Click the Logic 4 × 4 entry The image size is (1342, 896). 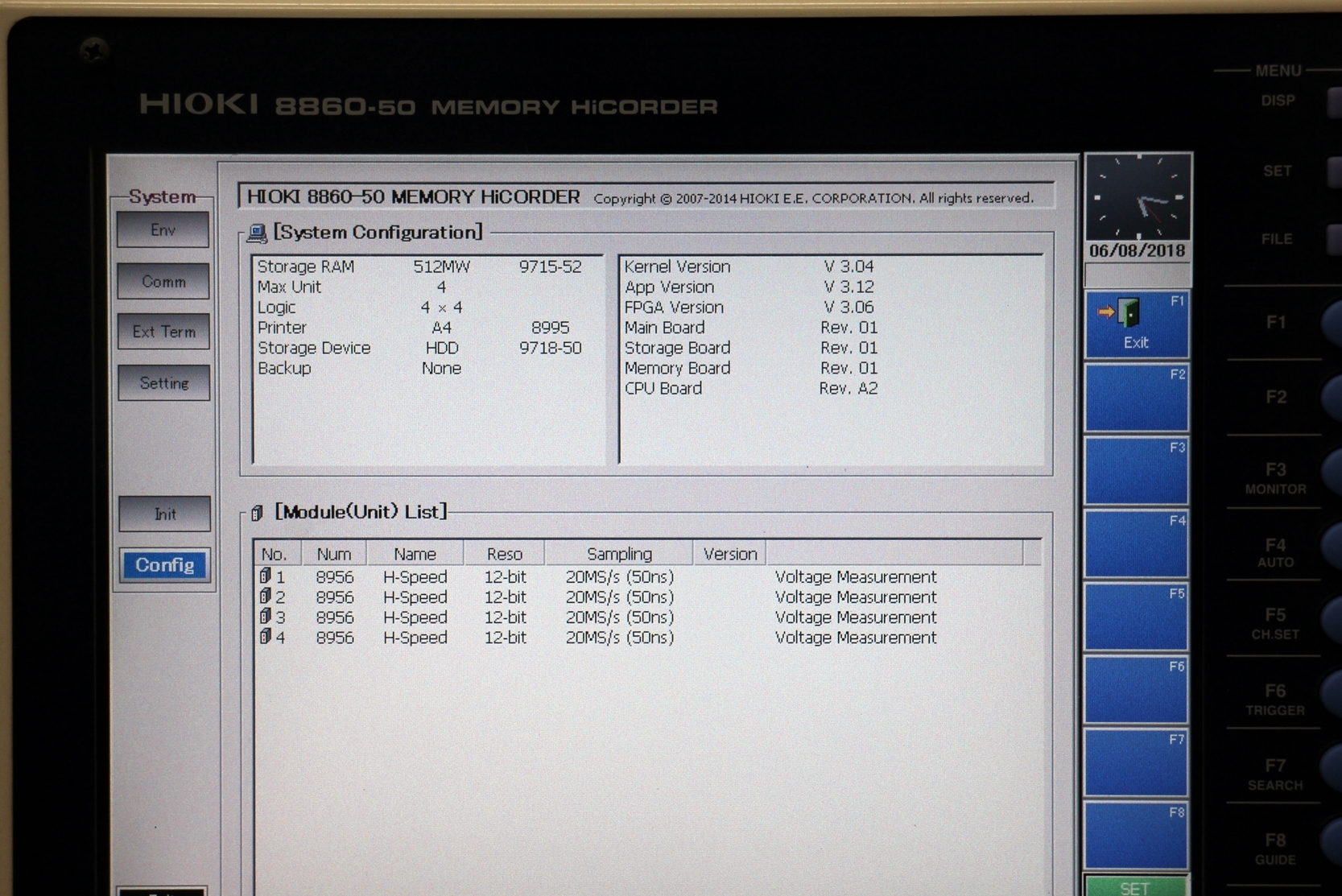tap(359, 308)
